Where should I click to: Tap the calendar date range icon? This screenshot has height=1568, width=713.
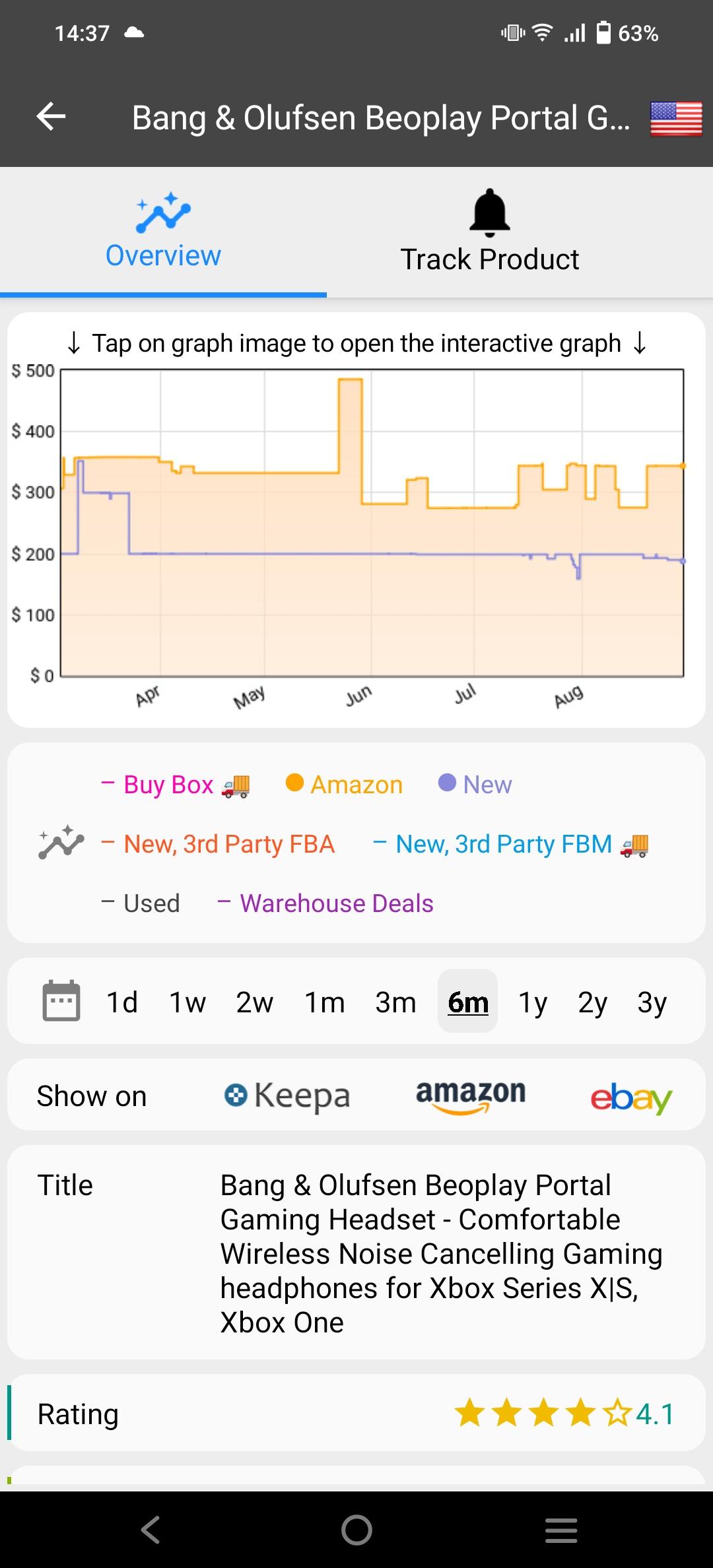61,1000
